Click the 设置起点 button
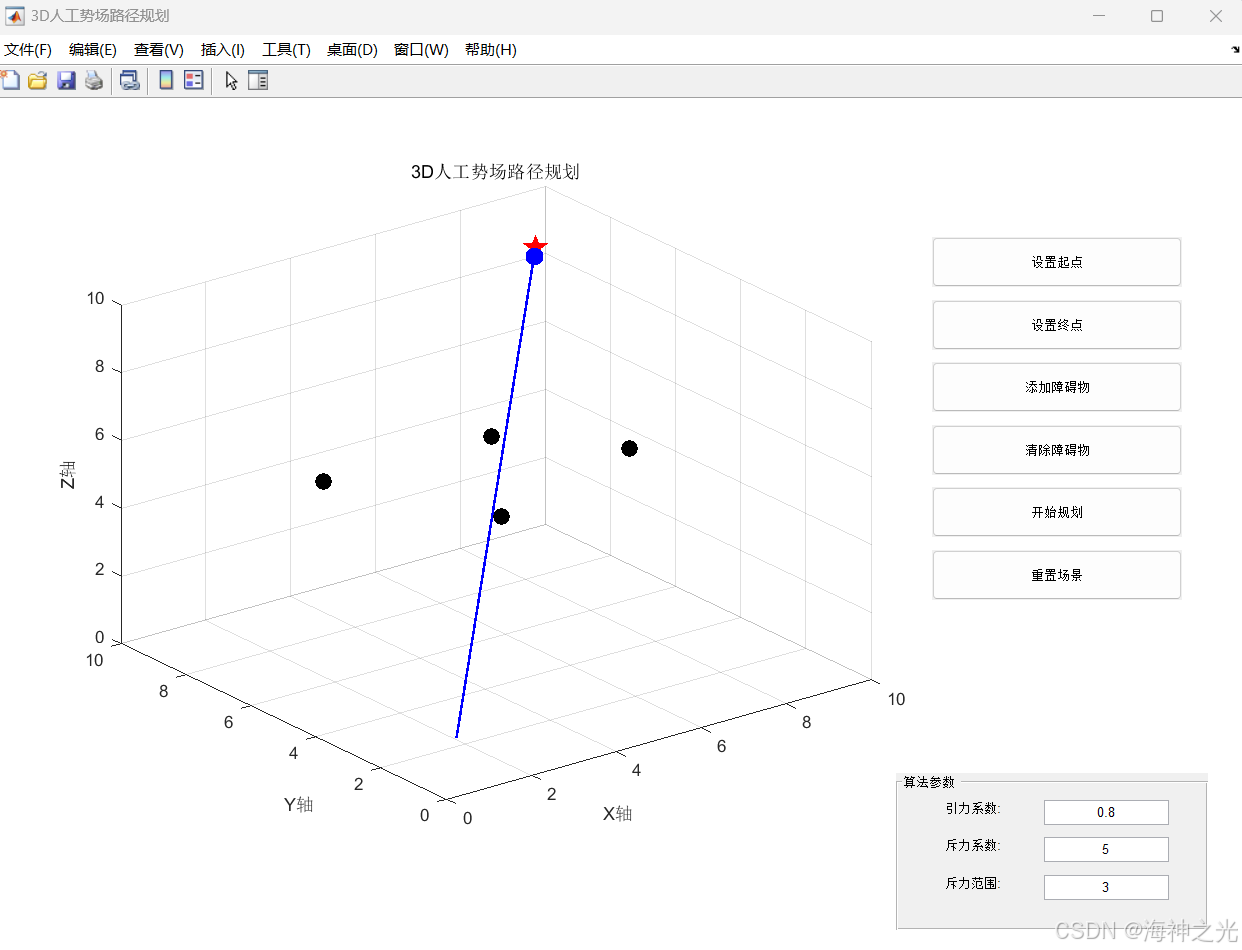Viewport: 1242px width, 950px height. click(x=1057, y=262)
